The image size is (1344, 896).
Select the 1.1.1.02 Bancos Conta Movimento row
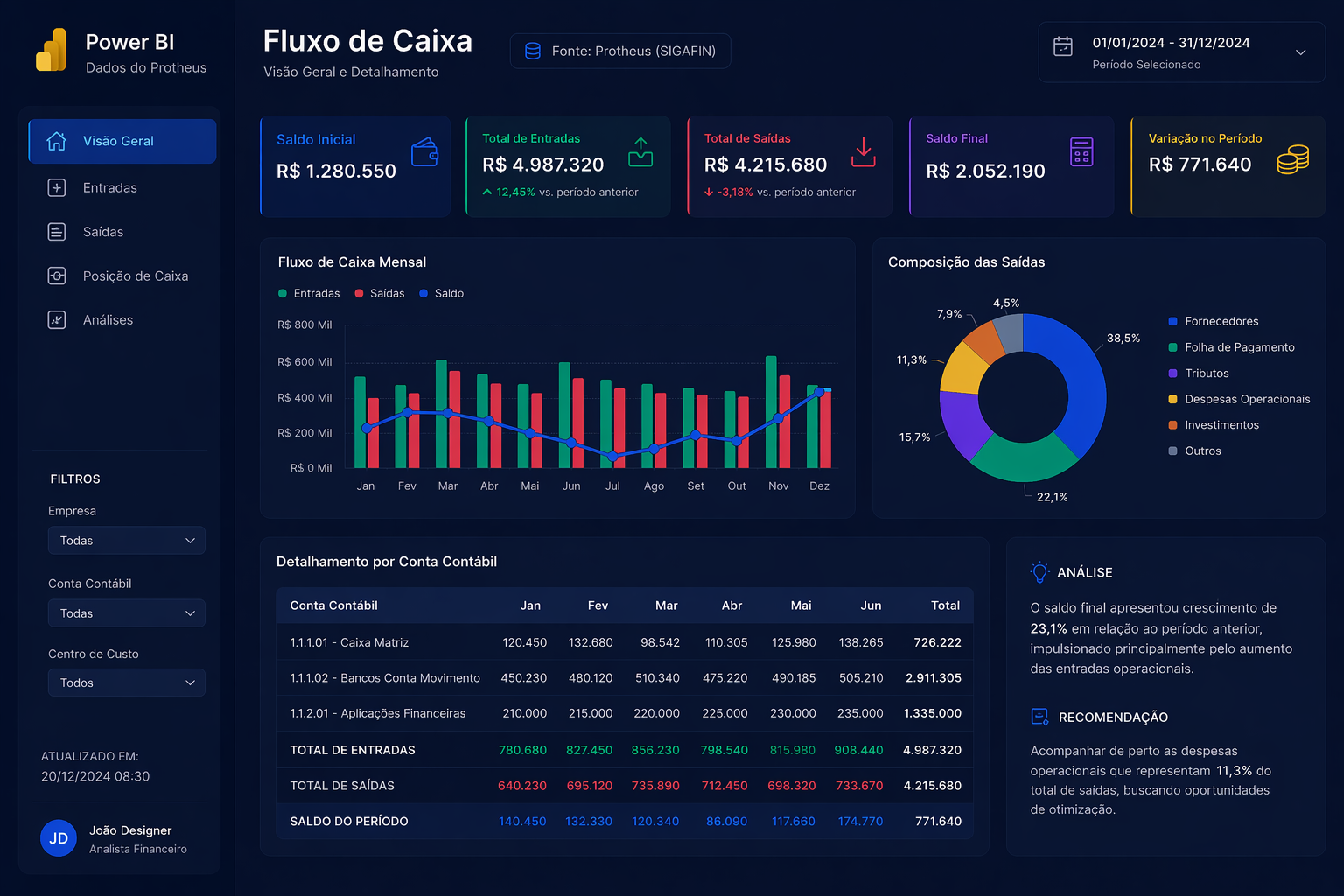pos(624,678)
